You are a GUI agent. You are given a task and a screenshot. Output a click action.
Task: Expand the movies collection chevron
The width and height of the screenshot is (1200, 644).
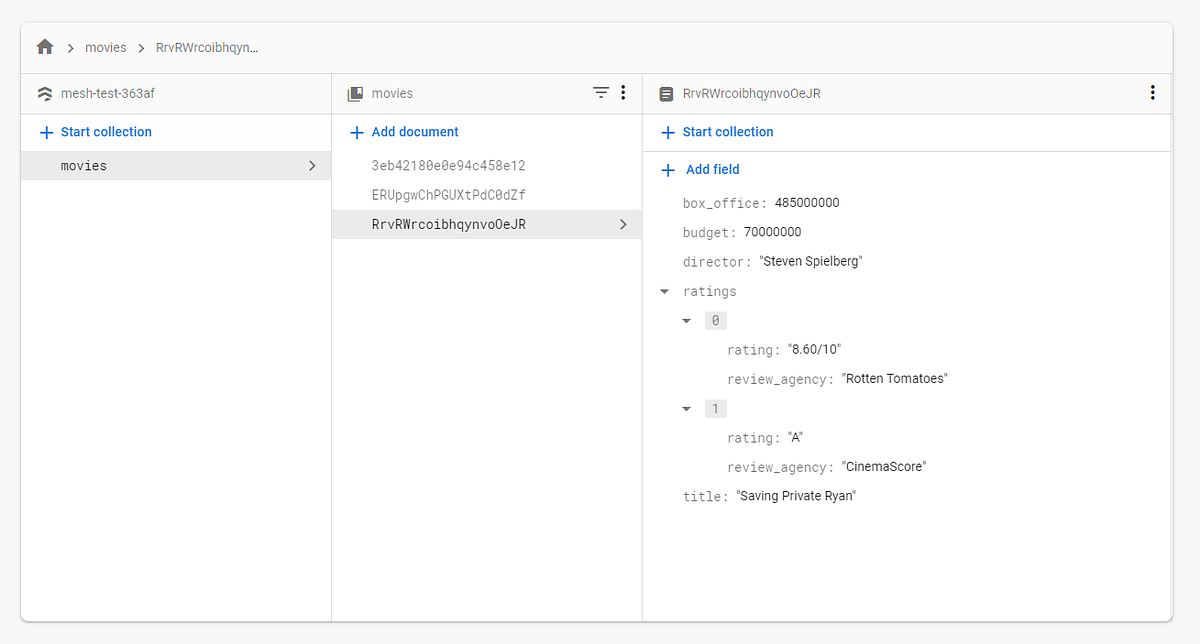[312, 165]
